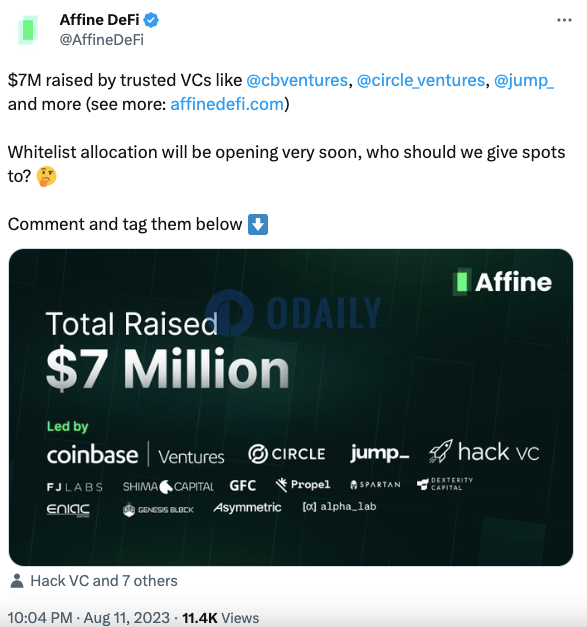Viewport: 587px width, 627px height.
Task: Click the Affine DeFi profile avatar
Action: (x=28, y=30)
